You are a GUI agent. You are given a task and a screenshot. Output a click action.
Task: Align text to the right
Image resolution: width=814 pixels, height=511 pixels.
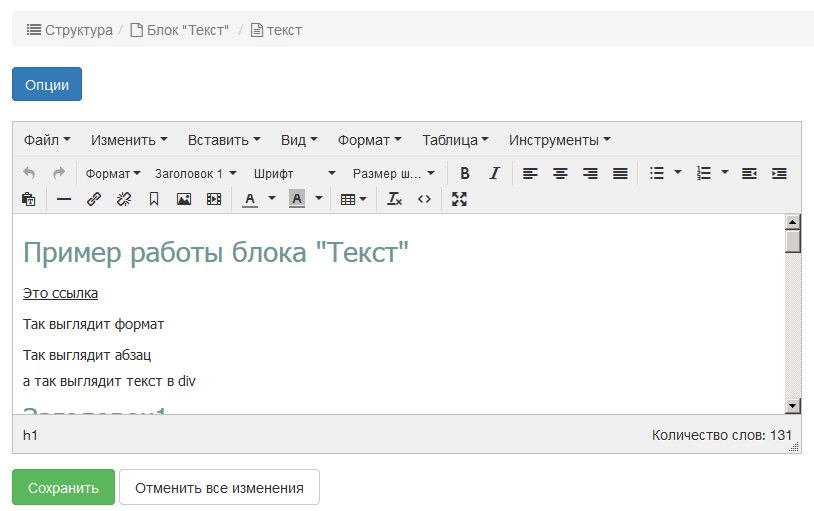click(590, 173)
